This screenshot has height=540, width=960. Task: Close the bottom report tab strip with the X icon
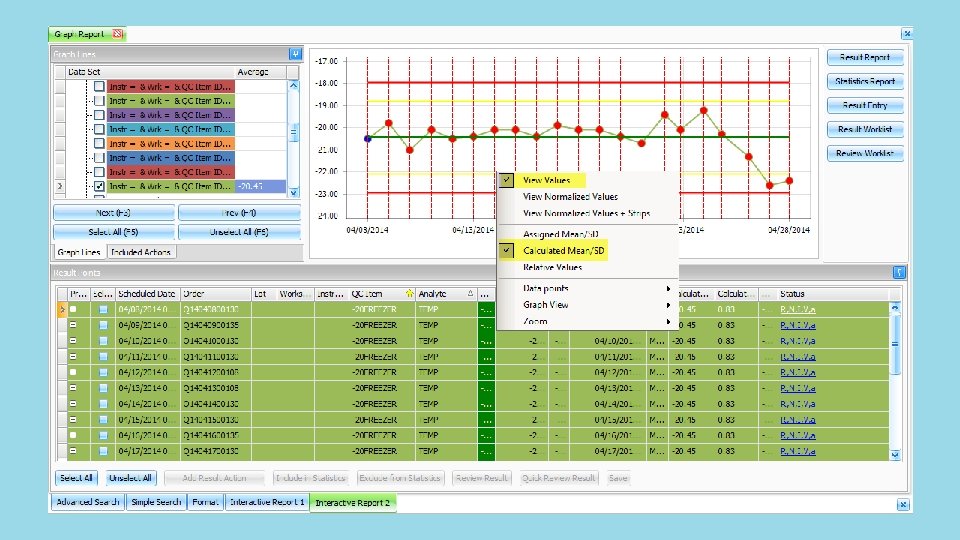pos(902,504)
